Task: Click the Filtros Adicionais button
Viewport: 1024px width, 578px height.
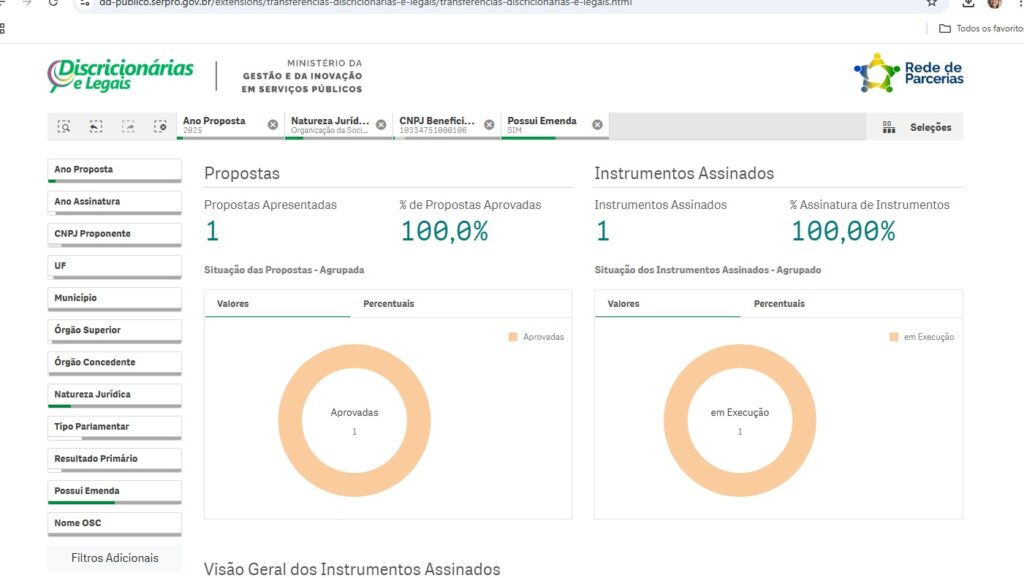Action: click(114, 558)
